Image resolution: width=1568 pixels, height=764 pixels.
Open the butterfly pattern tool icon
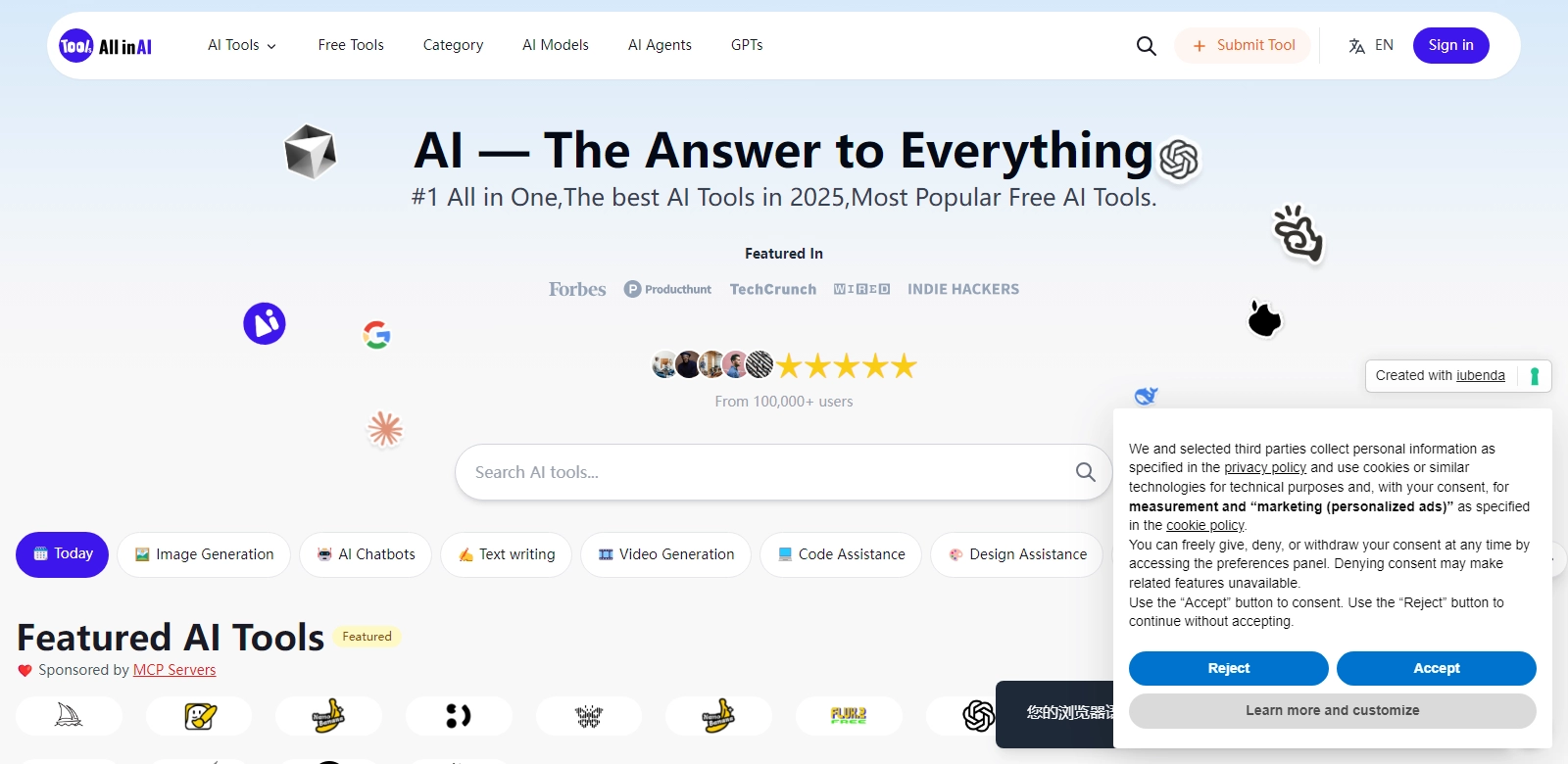[x=589, y=716]
